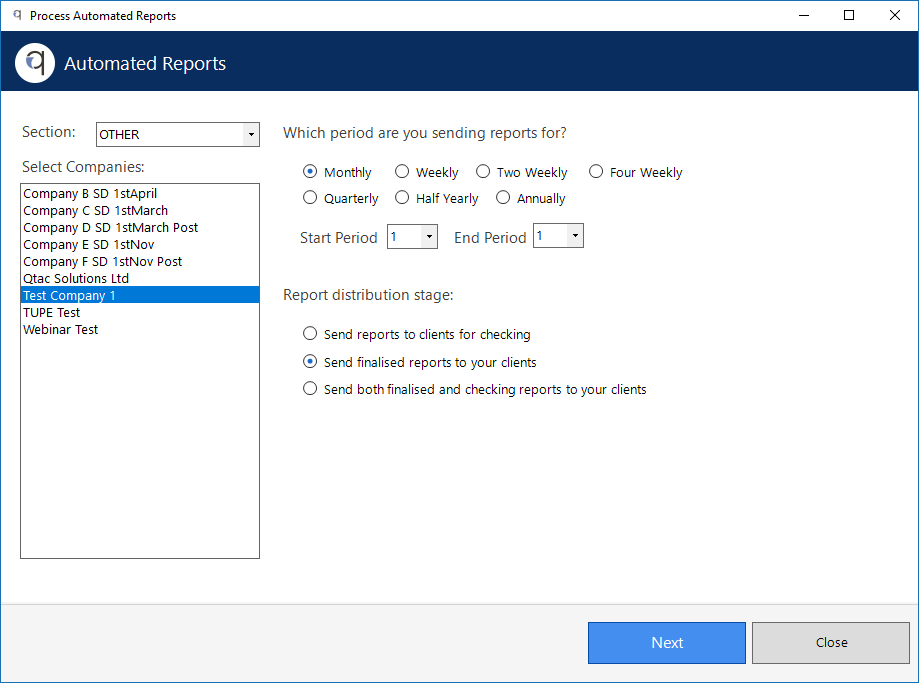This screenshot has height=683, width=919.
Task: Select Company B SD 1stApril in list
Action: pyautogui.click(x=139, y=193)
